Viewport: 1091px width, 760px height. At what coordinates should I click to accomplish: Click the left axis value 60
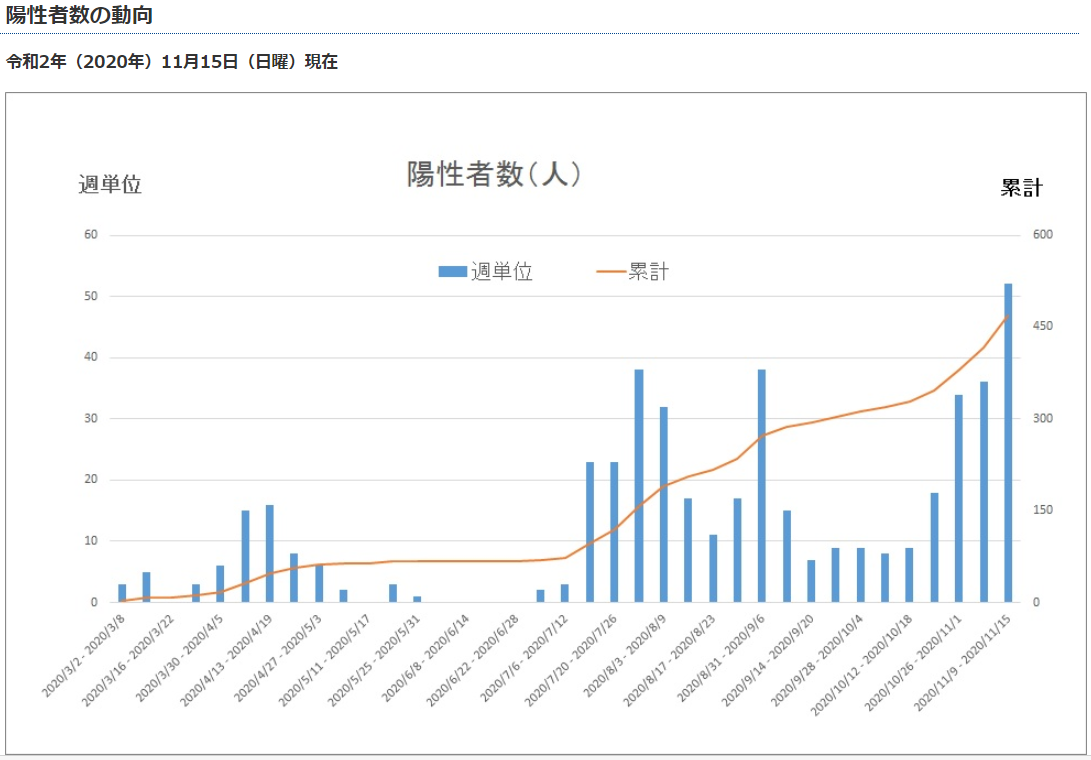point(91,235)
